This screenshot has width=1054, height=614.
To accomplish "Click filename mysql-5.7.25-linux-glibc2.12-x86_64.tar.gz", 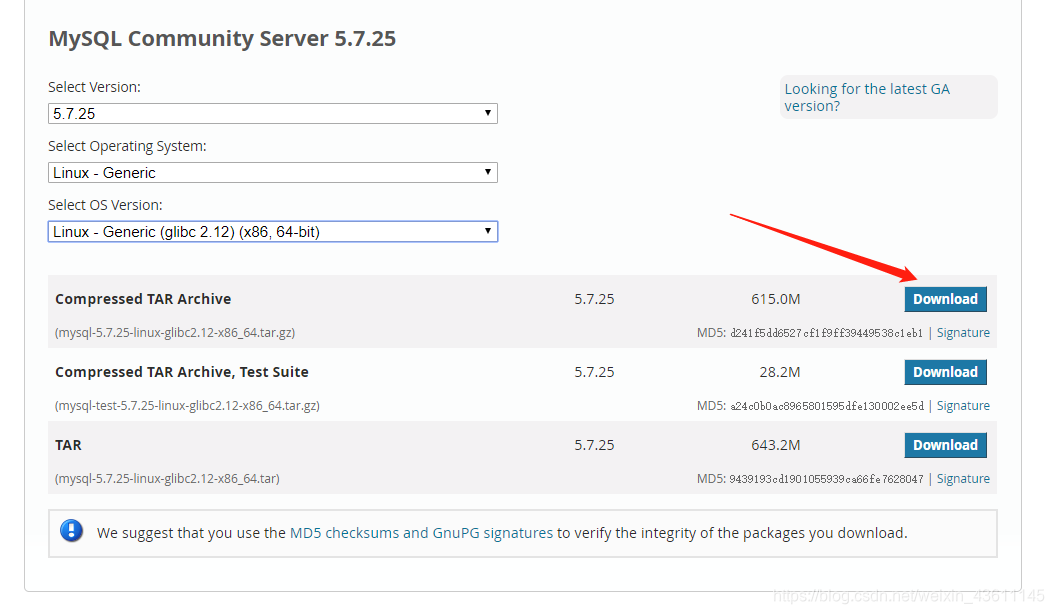I will coord(175,333).
